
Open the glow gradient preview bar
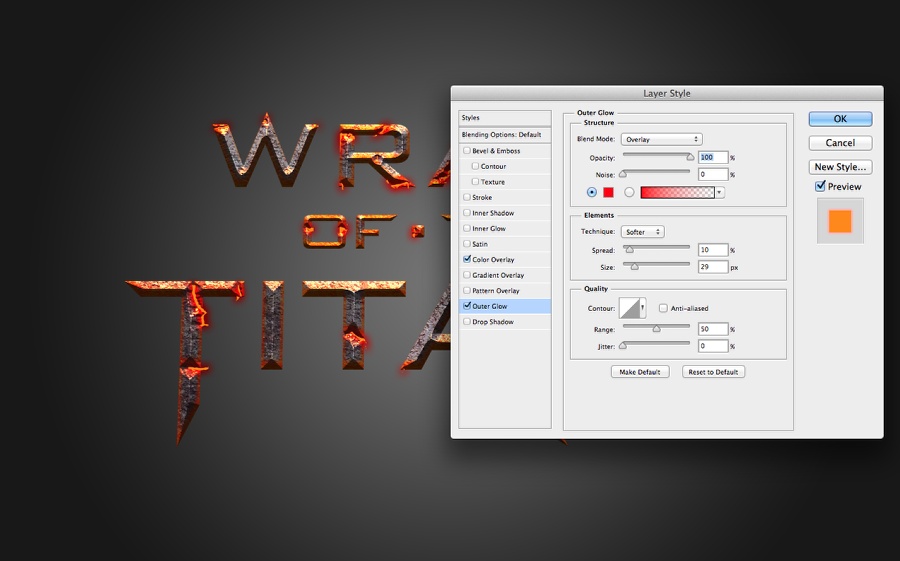677,192
